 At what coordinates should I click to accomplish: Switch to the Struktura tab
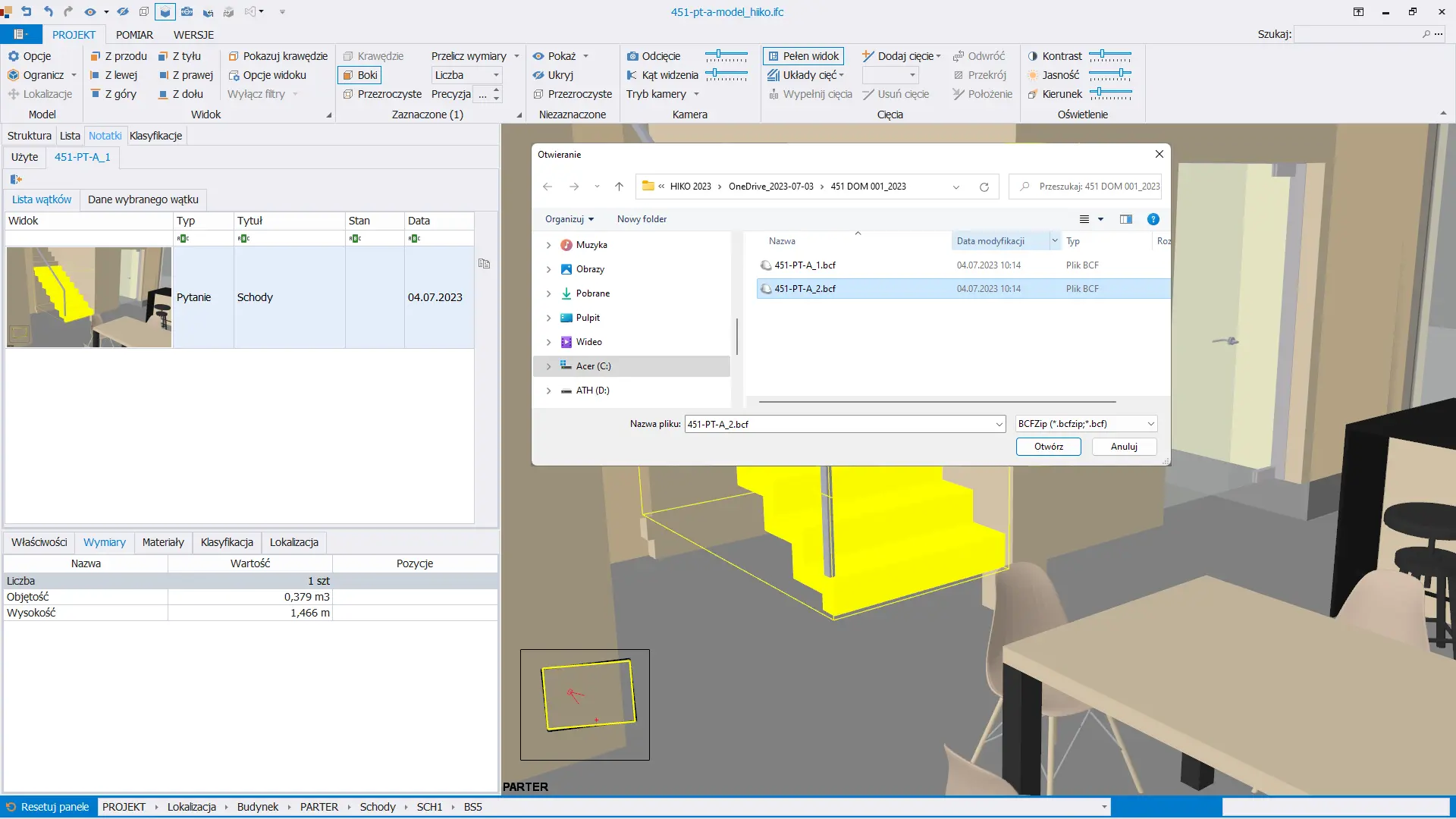30,136
